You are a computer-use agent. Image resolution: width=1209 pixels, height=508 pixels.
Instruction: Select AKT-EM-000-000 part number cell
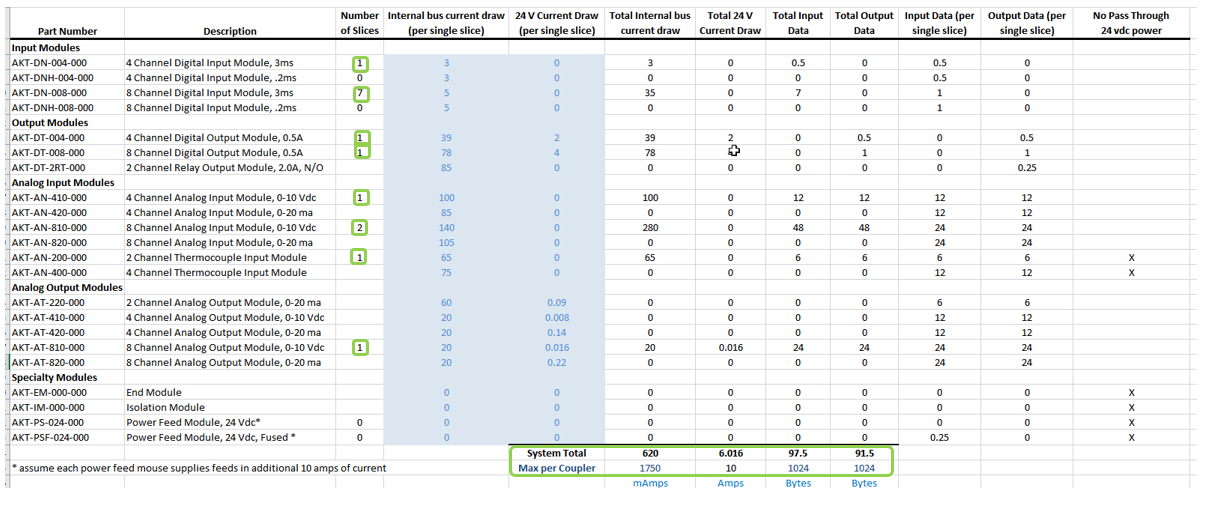point(49,393)
